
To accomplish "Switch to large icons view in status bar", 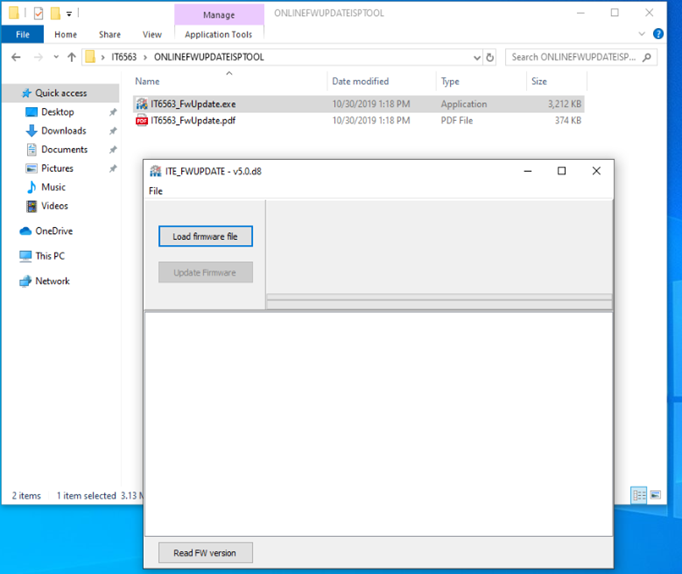I will coord(655,495).
